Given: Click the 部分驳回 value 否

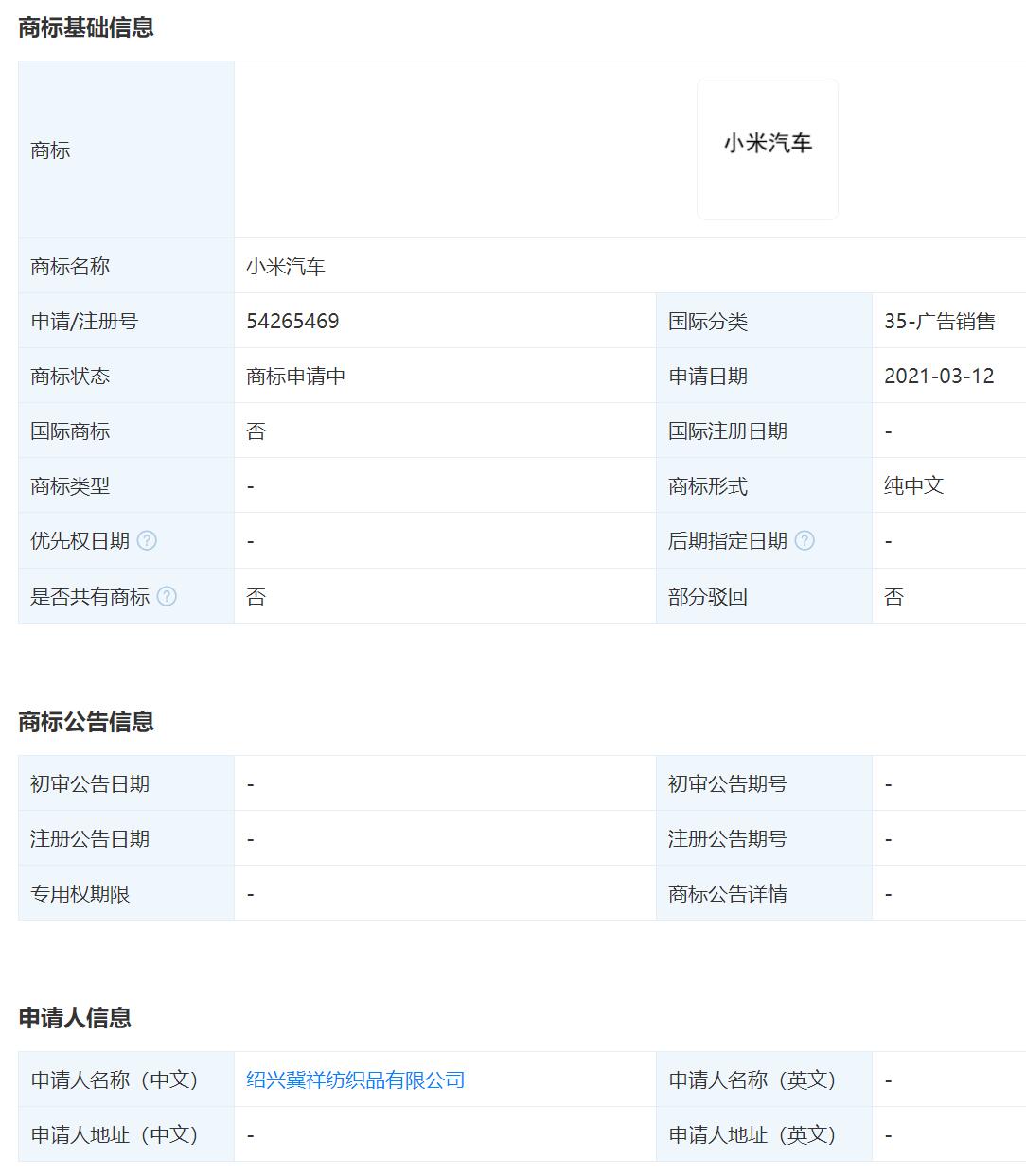Looking at the screenshot, I should 891,596.
